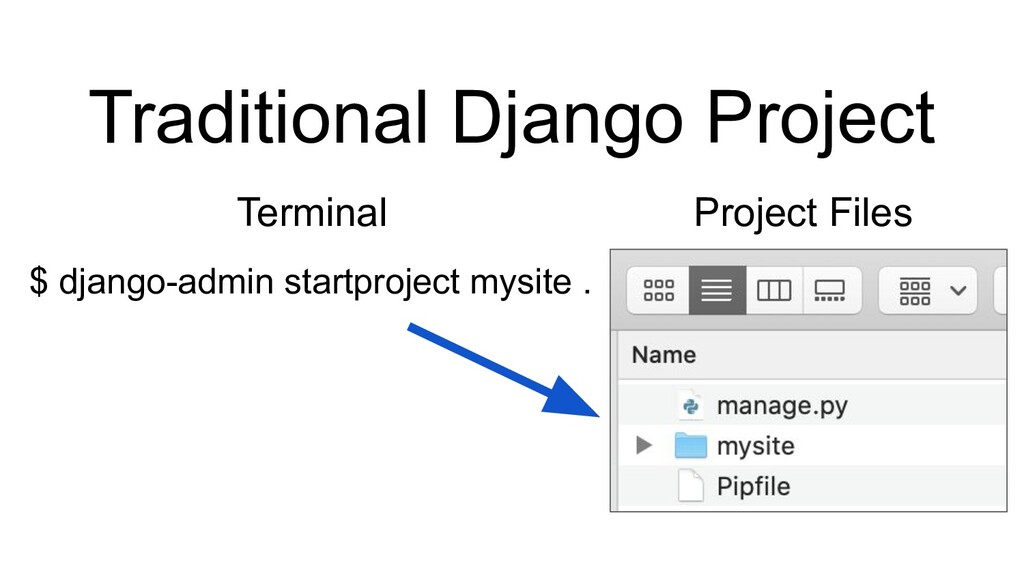Click the Pipfile document icon

tap(690, 486)
